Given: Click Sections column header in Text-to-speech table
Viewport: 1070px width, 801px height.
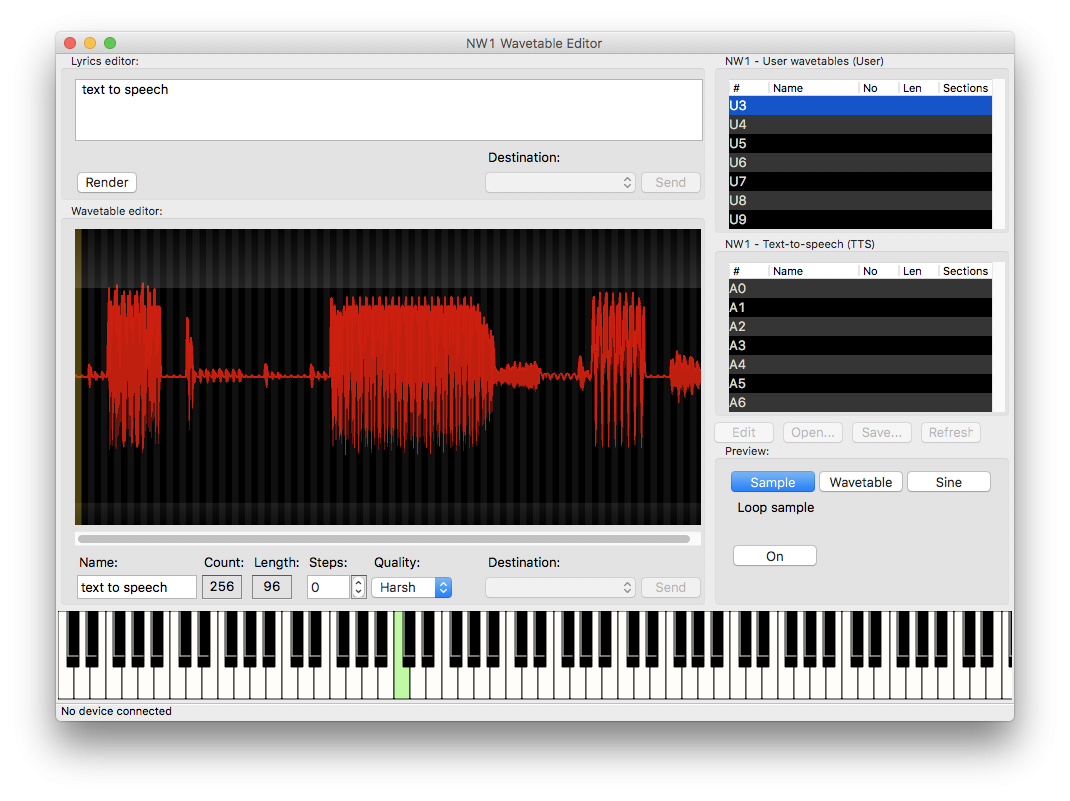Looking at the screenshot, I should pyautogui.click(x=965, y=271).
